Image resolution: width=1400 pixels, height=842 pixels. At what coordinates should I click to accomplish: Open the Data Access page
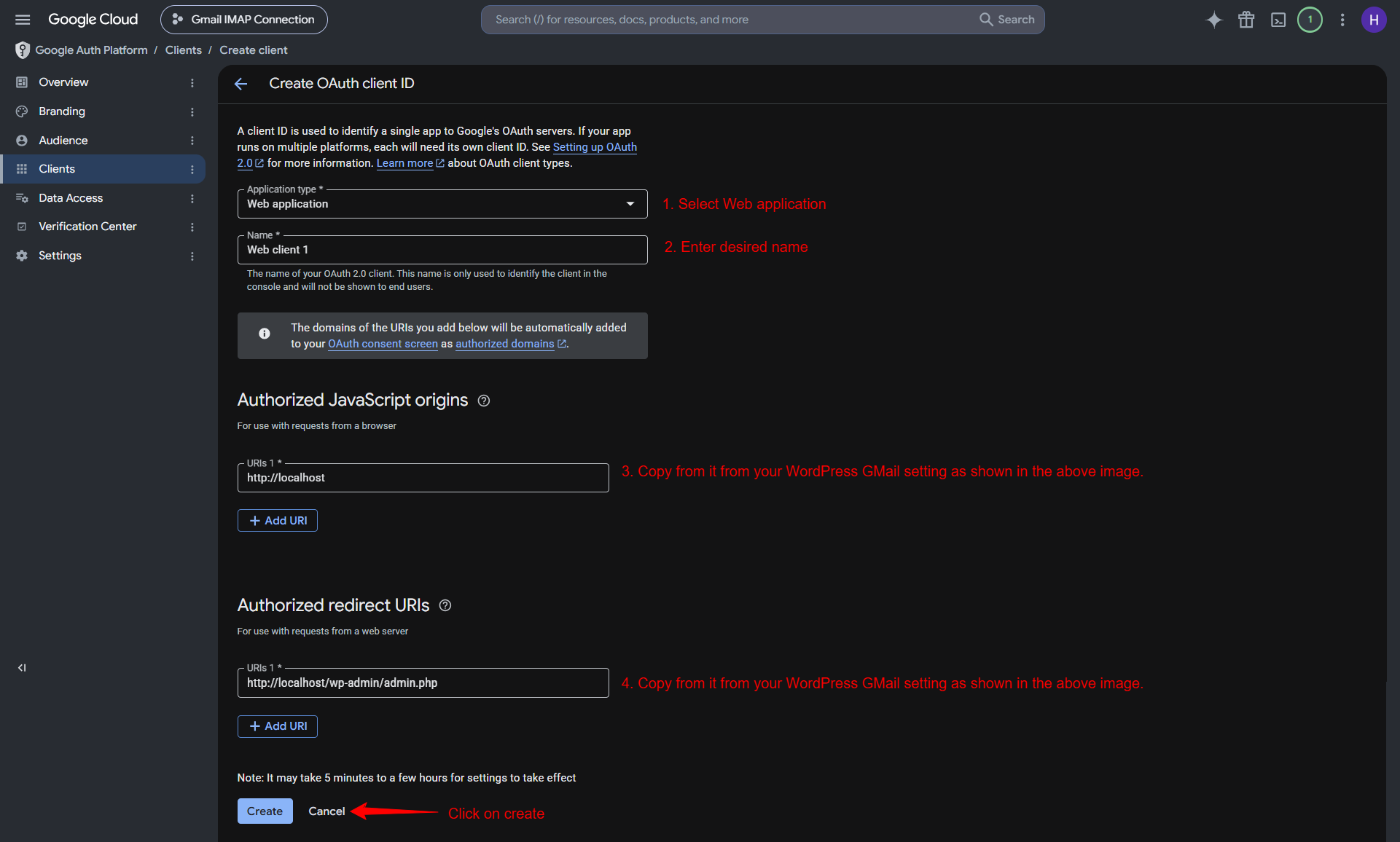71,198
